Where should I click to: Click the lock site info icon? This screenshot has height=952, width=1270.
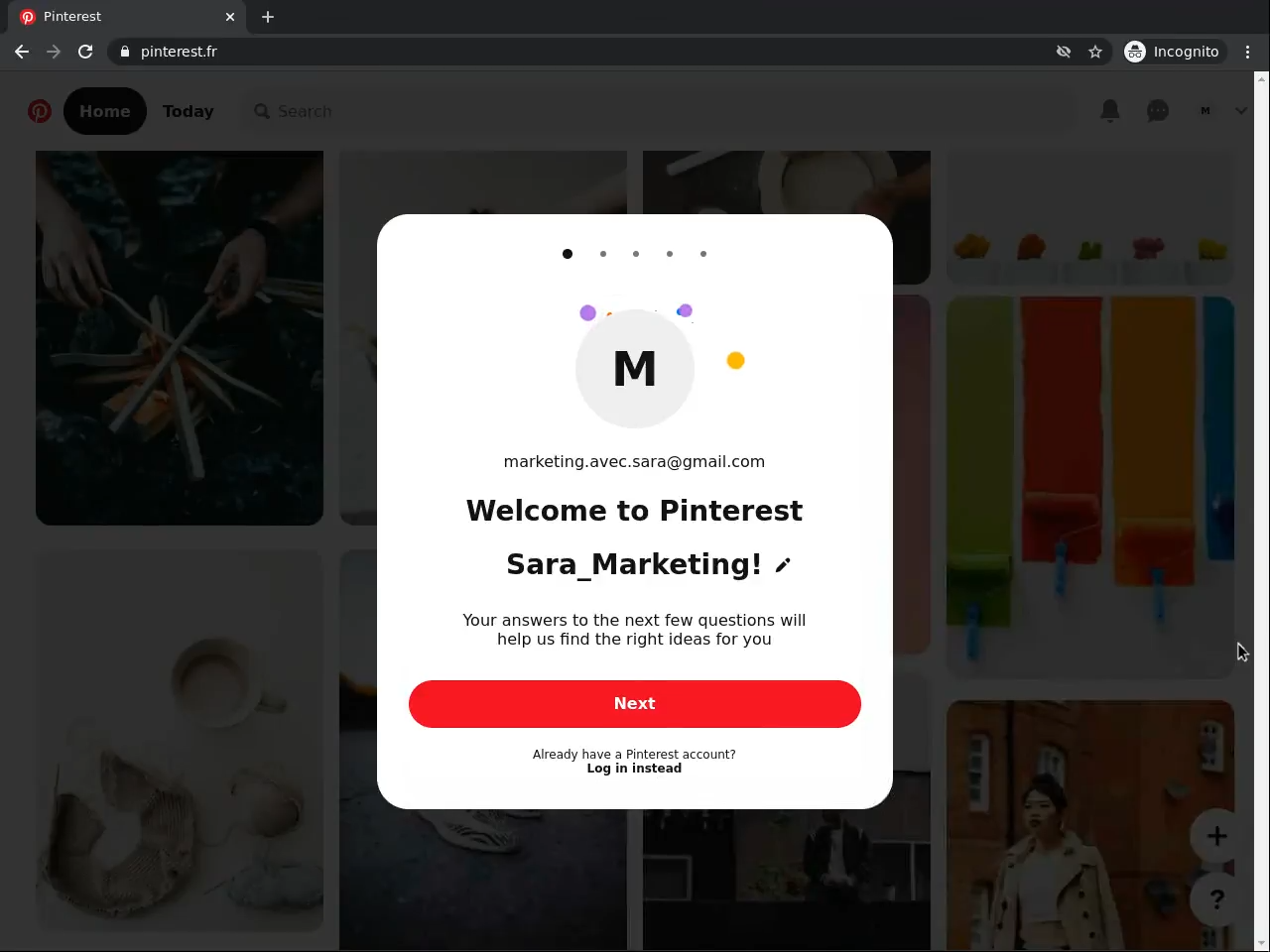125,52
